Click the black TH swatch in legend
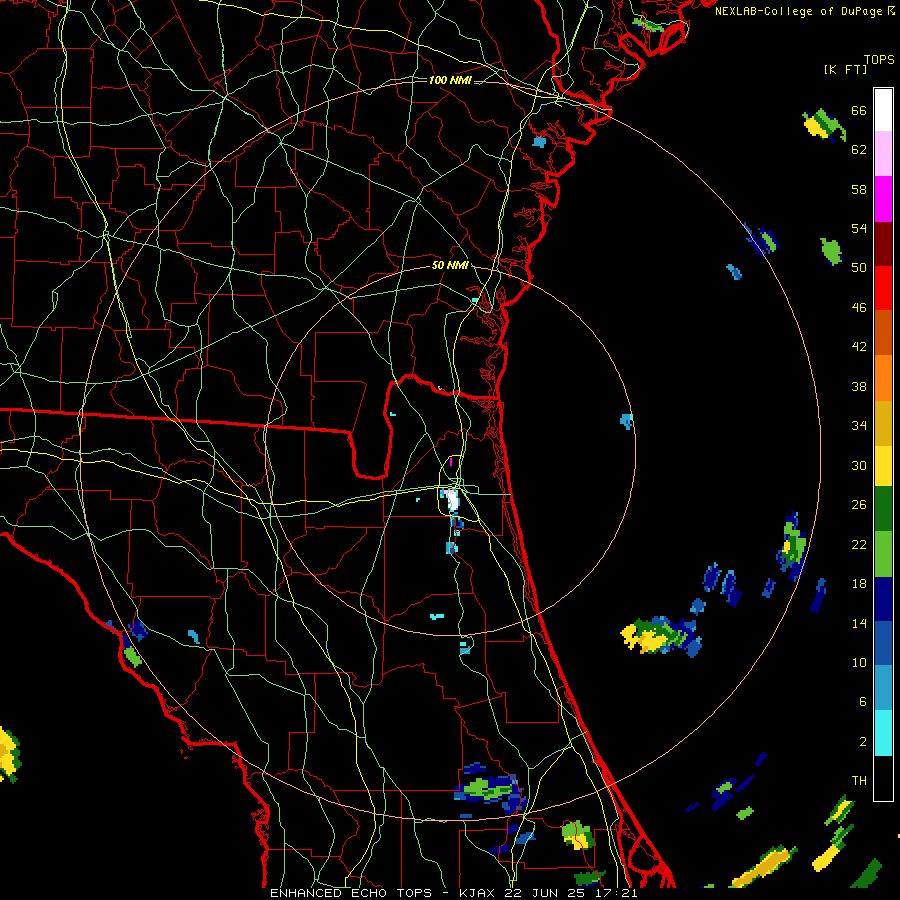 (883, 778)
